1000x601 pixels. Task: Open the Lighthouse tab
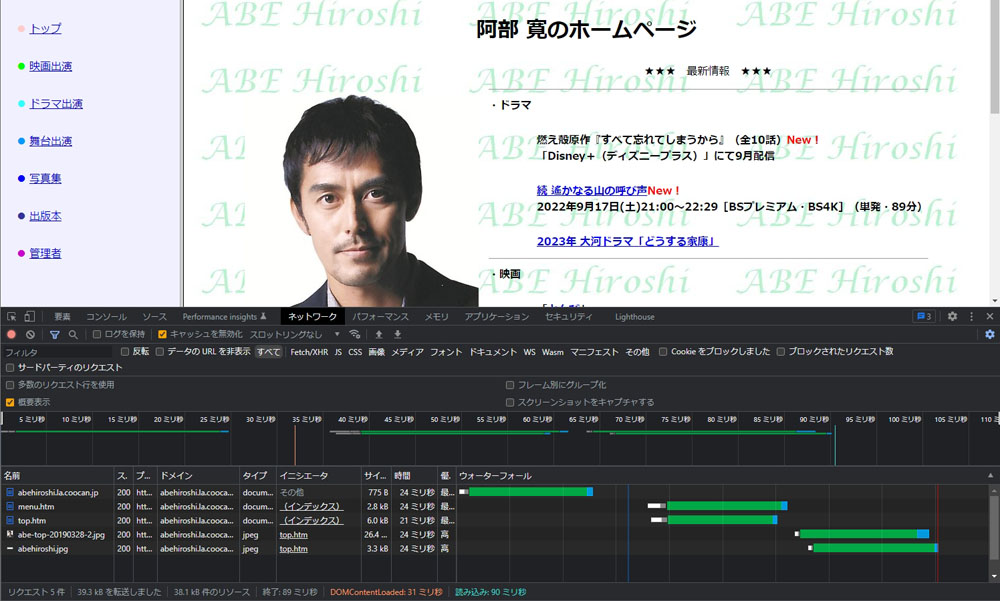tap(635, 316)
